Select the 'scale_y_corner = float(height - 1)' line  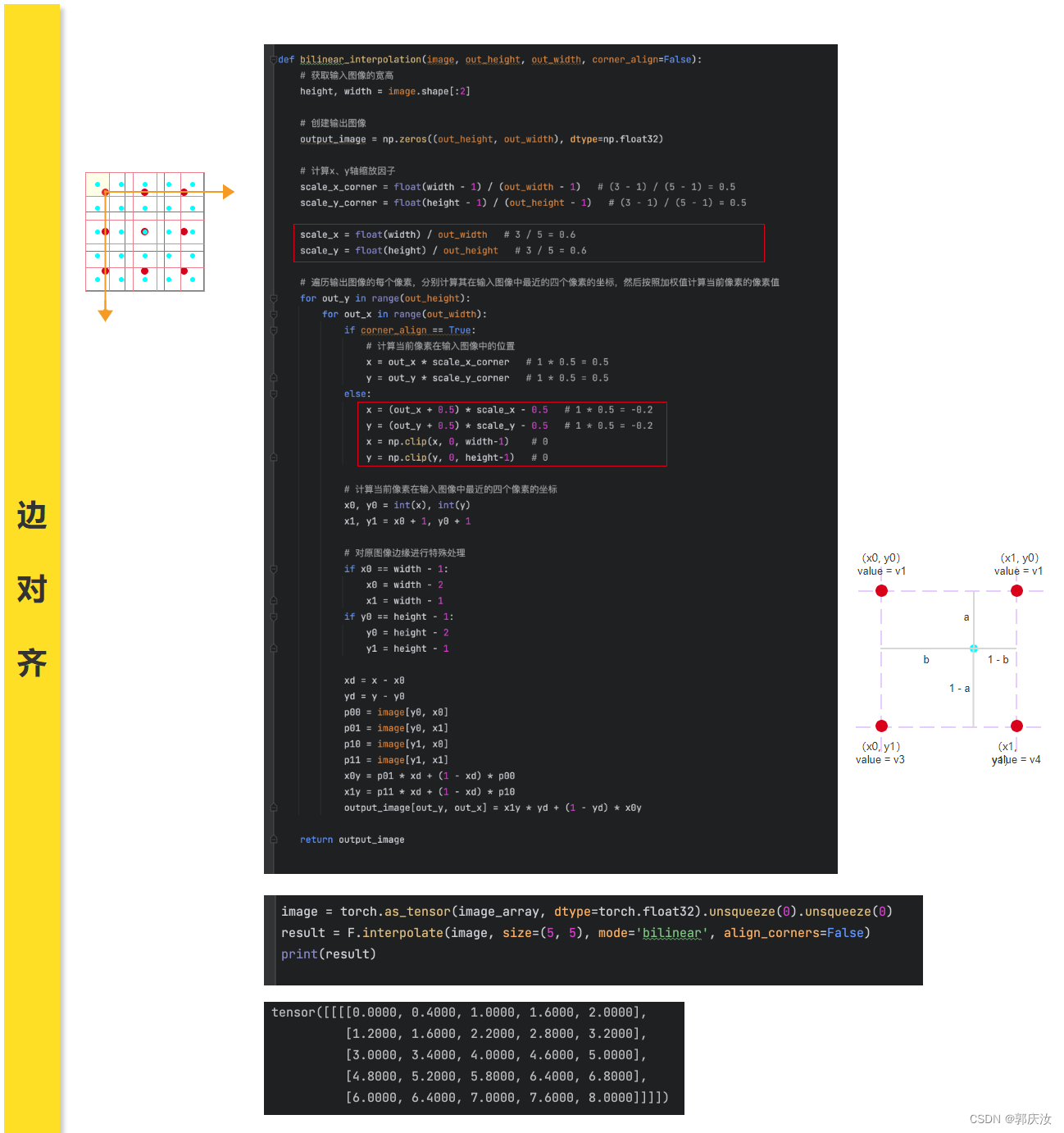coord(523,202)
